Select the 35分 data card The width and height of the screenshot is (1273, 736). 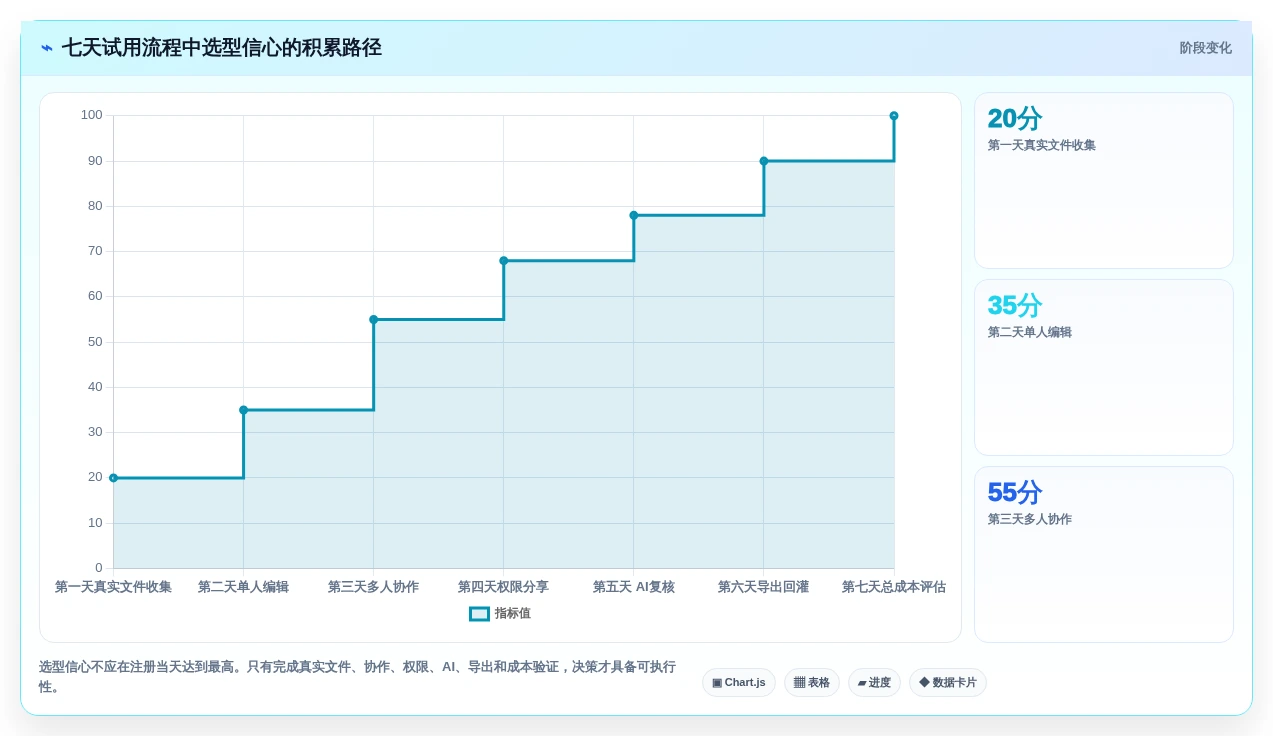(x=1104, y=368)
